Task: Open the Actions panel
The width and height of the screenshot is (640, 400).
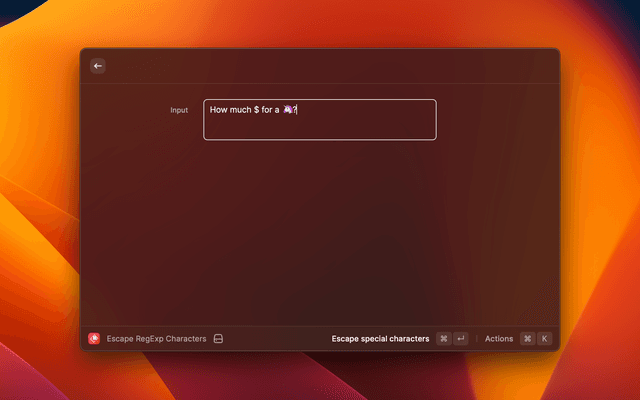Action: pyautogui.click(x=498, y=339)
